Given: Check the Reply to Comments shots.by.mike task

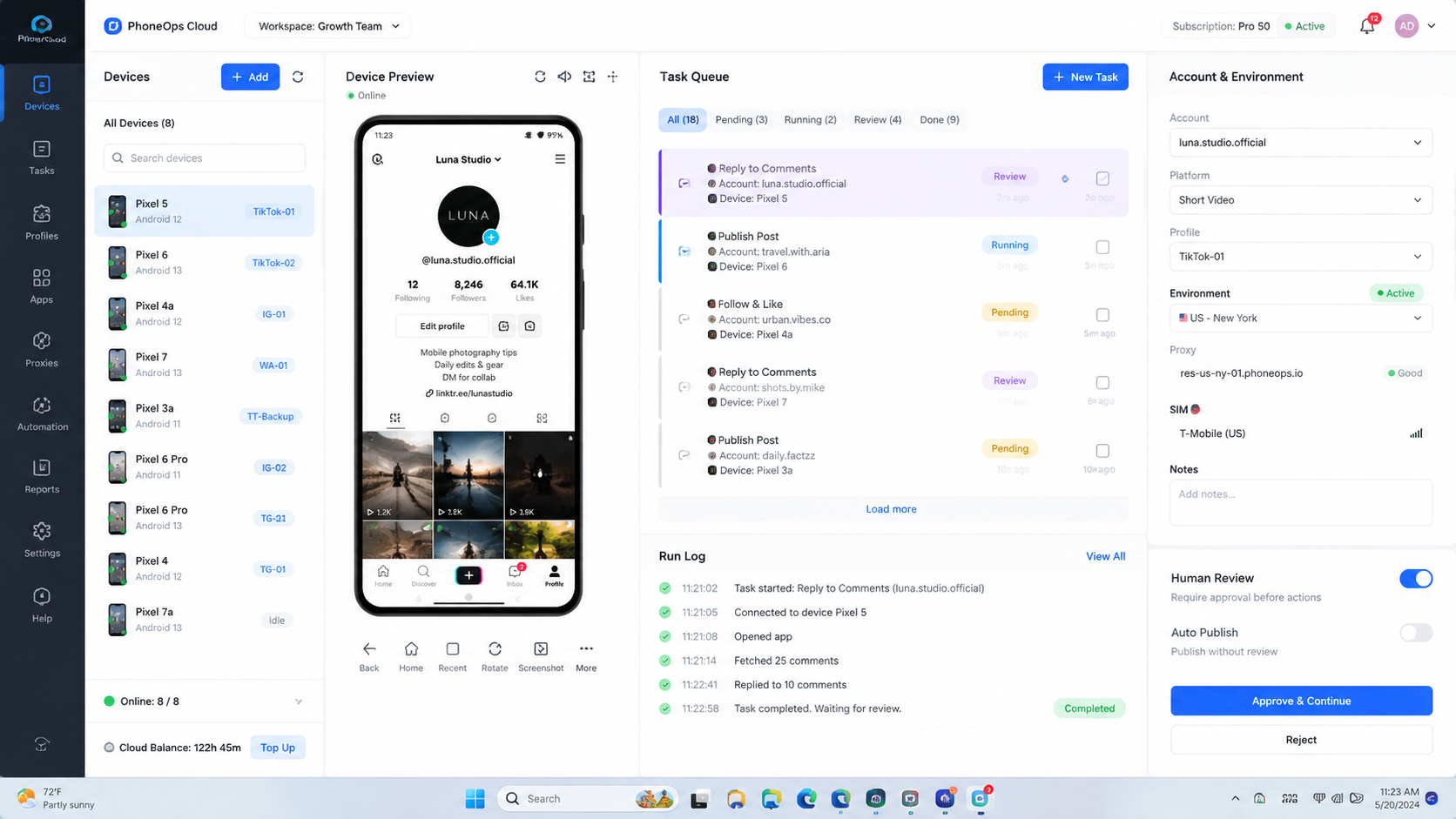Looking at the screenshot, I should pyautogui.click(x=1102, y=383).
